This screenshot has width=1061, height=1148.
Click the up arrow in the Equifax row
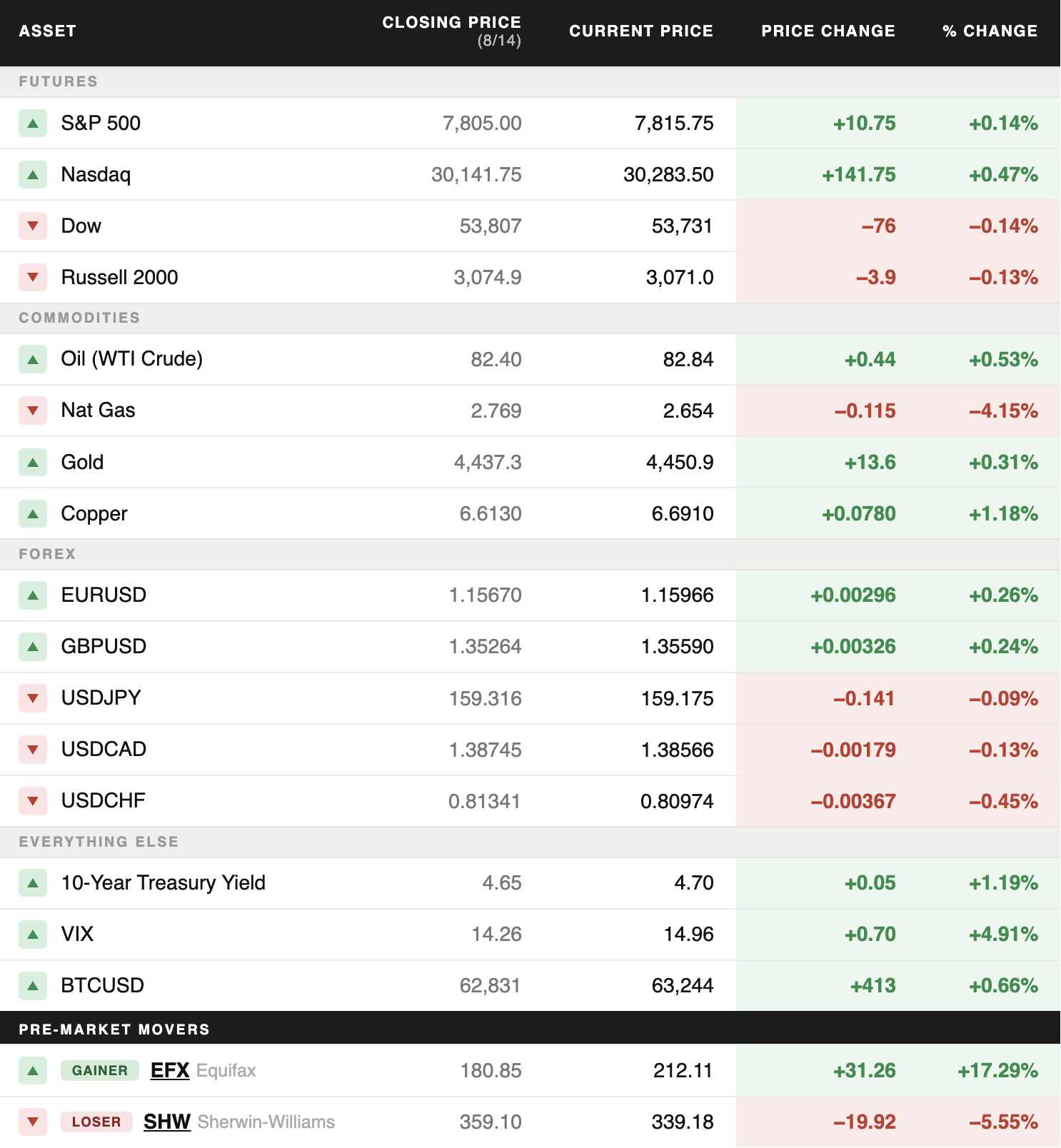tap(33, 1070)
